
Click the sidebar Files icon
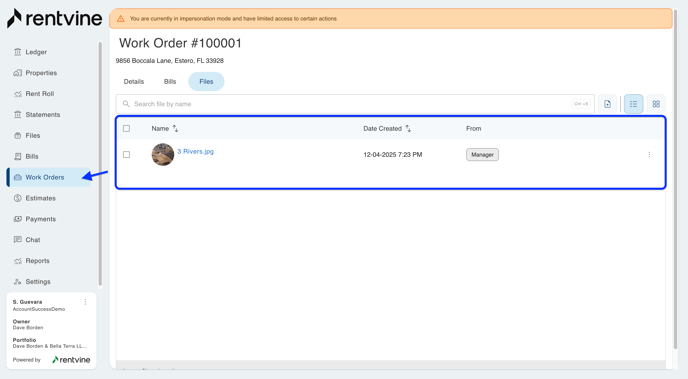pyautogui.click(x=18, y=136)
